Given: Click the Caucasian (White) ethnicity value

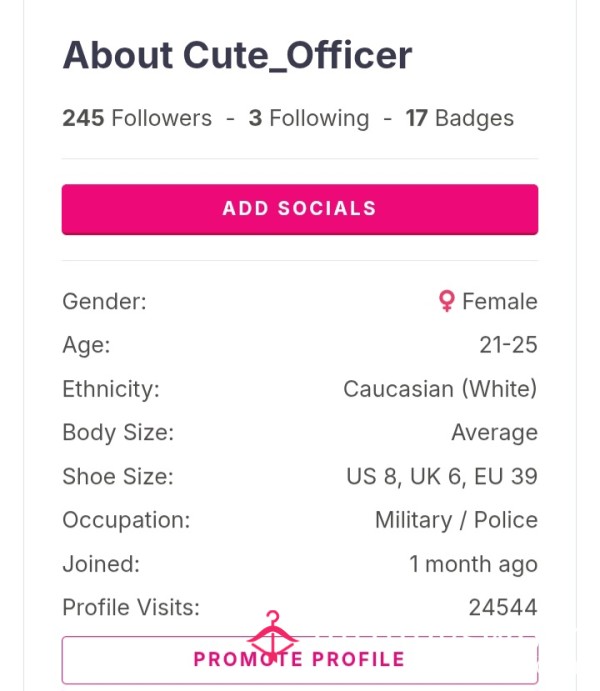Looking at the screenshot, I should point(440,389).
